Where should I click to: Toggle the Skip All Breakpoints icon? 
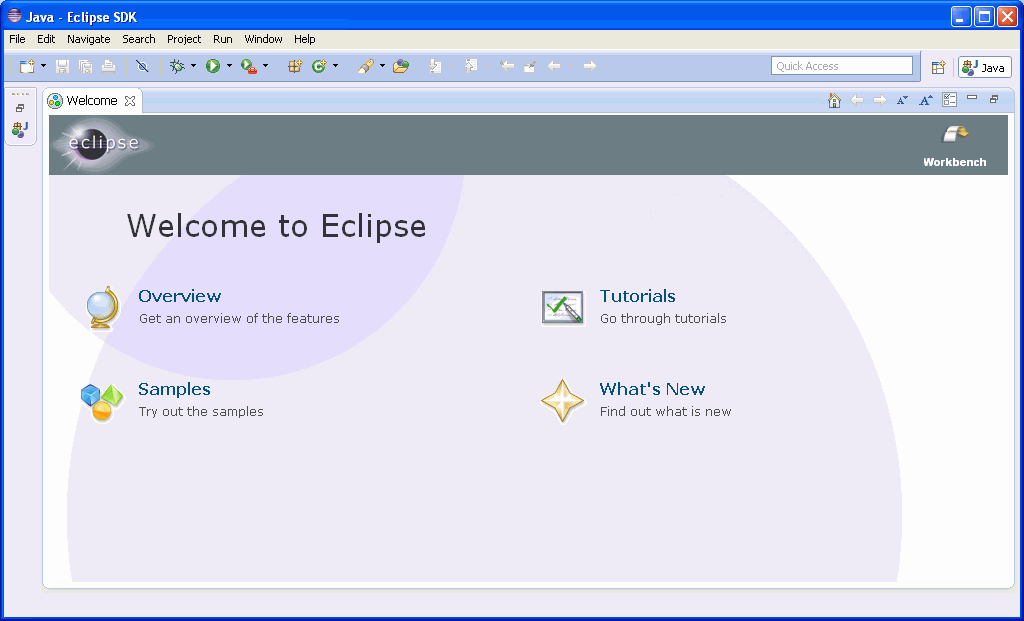pos(142,66)
